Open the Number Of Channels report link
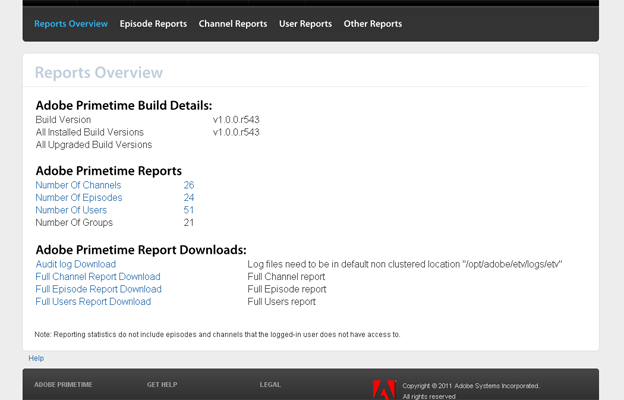 [x=78, y=185]
